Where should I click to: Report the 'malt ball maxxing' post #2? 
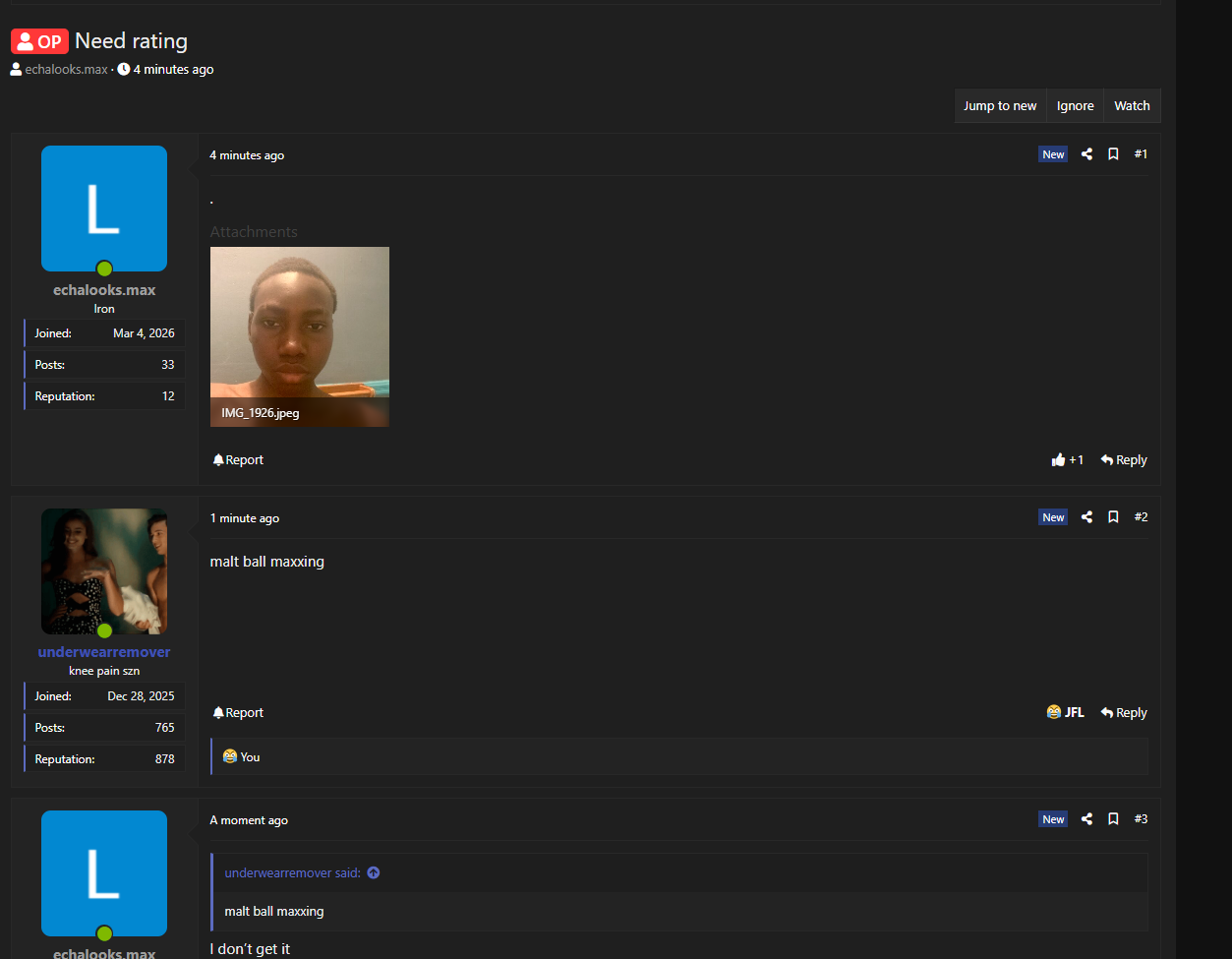click(x=238, y=713)
